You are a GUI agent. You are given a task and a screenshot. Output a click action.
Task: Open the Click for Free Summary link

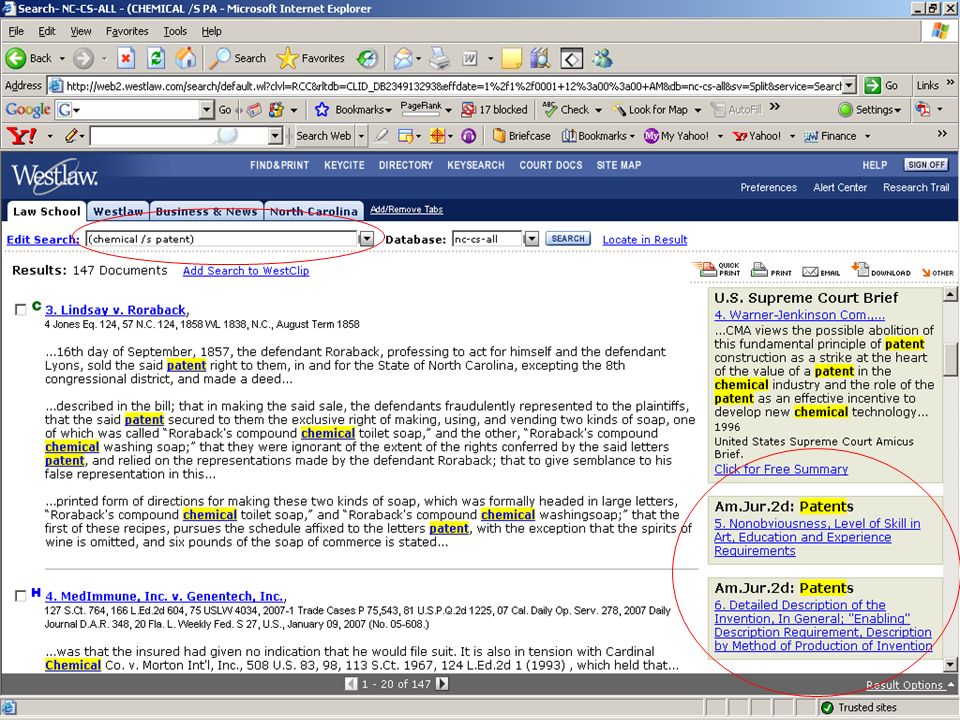(x=781, y=469)
